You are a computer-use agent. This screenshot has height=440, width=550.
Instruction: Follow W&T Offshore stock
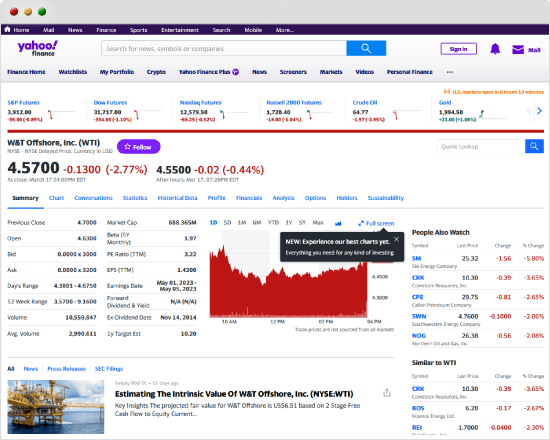[x=139, y=147]
